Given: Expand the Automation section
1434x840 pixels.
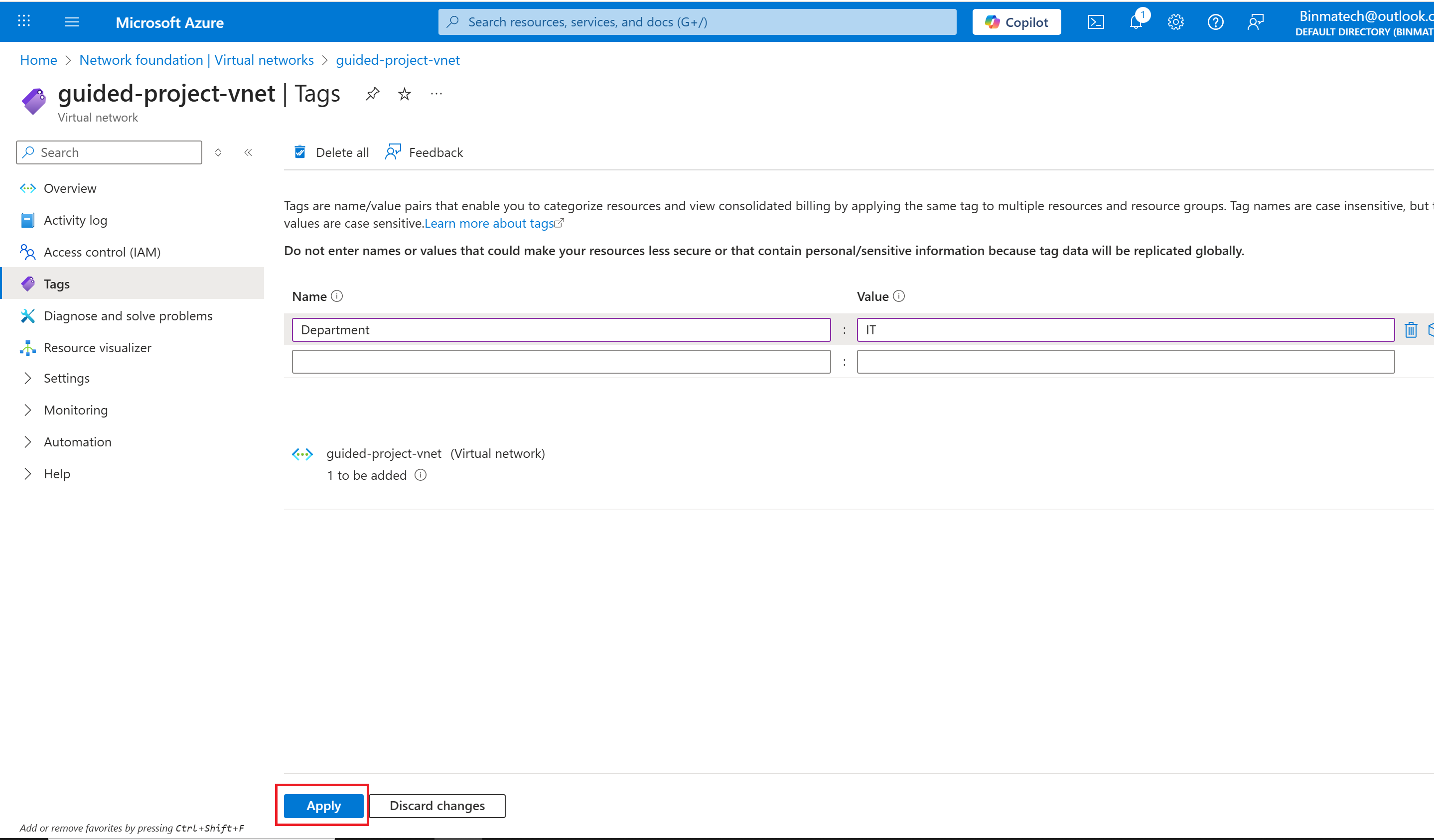Looking at the screenshot, I should tap(77, 442).
